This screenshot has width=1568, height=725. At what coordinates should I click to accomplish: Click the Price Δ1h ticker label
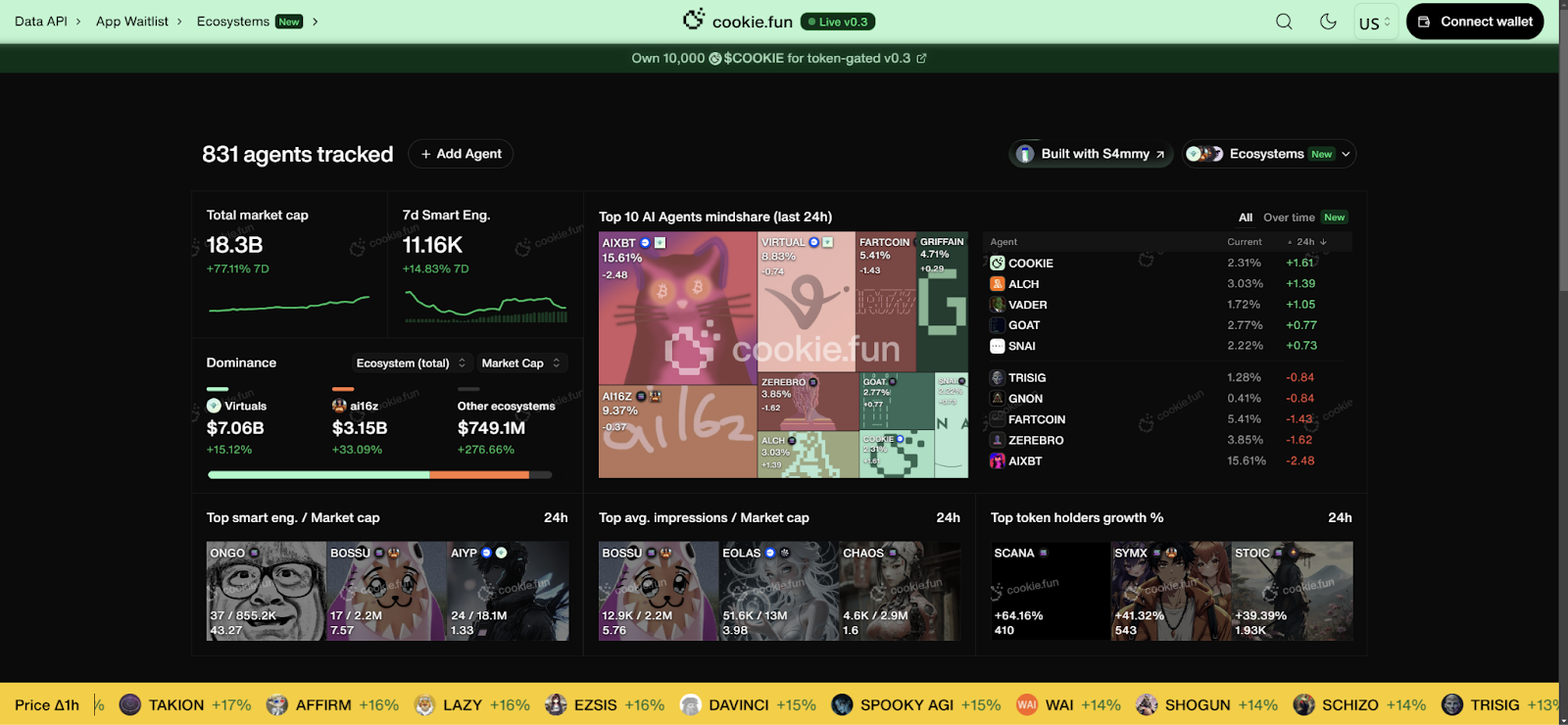pos(47,704)
